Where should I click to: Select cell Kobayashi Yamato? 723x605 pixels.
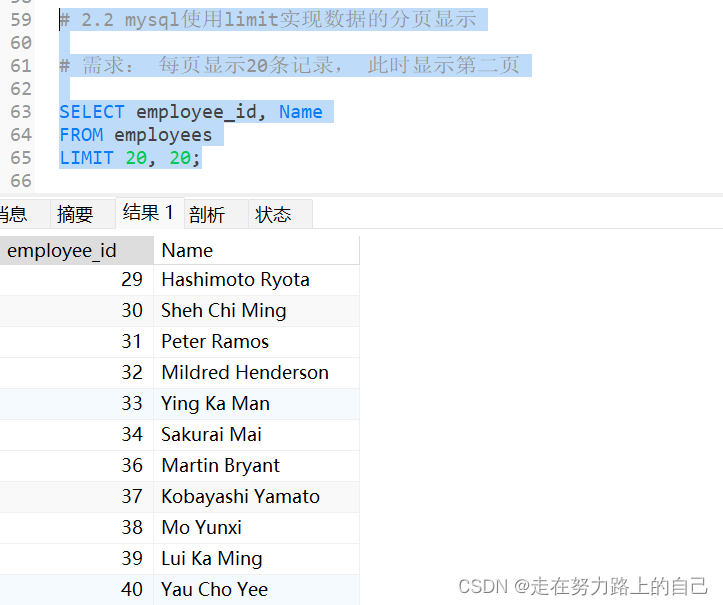click(x=256, y=497)
